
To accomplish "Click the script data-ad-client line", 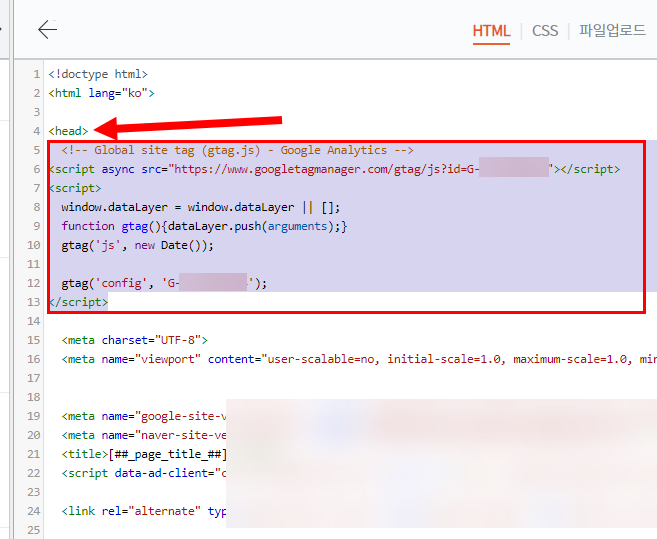I will [144, 473].
